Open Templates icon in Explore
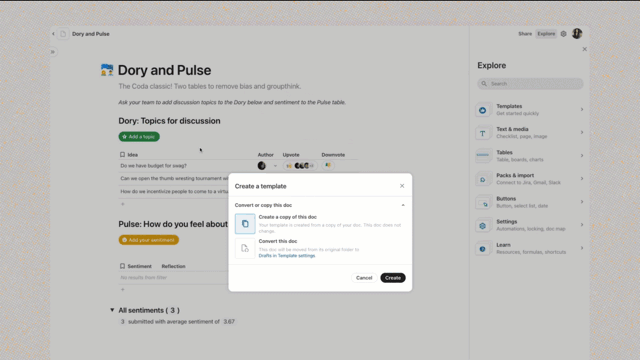640x360 pixels. (483, 110)
